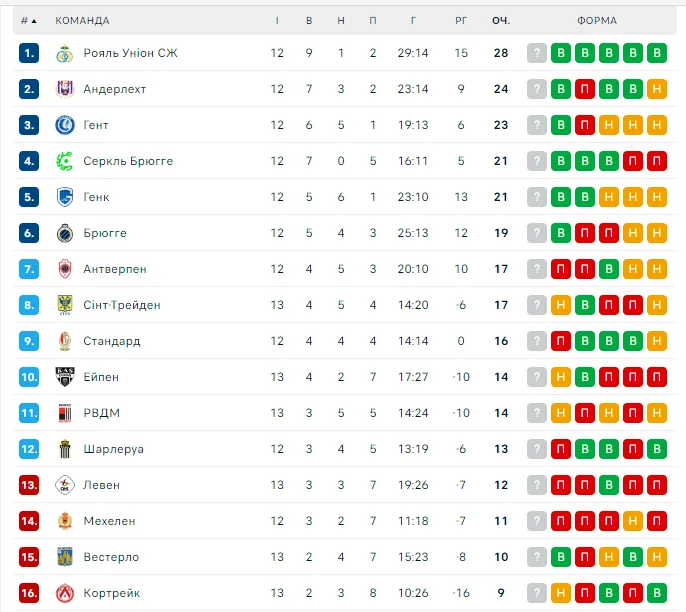Sort by the КОМАНДА column header

pyautogui.click(x=83, y=20)
